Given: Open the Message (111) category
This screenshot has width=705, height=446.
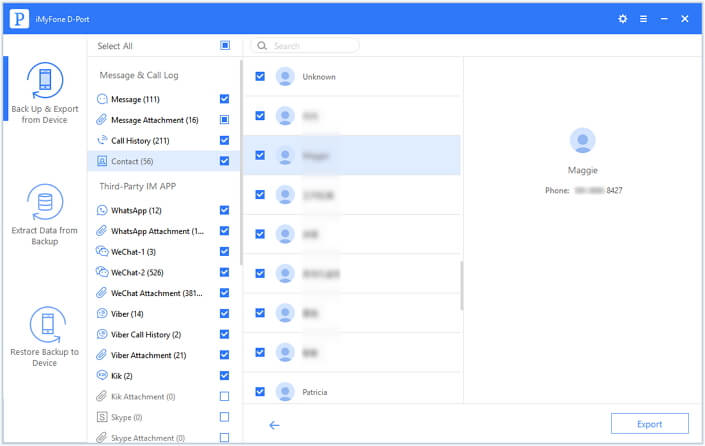Looking at the screenshot, I should (163, 99).
